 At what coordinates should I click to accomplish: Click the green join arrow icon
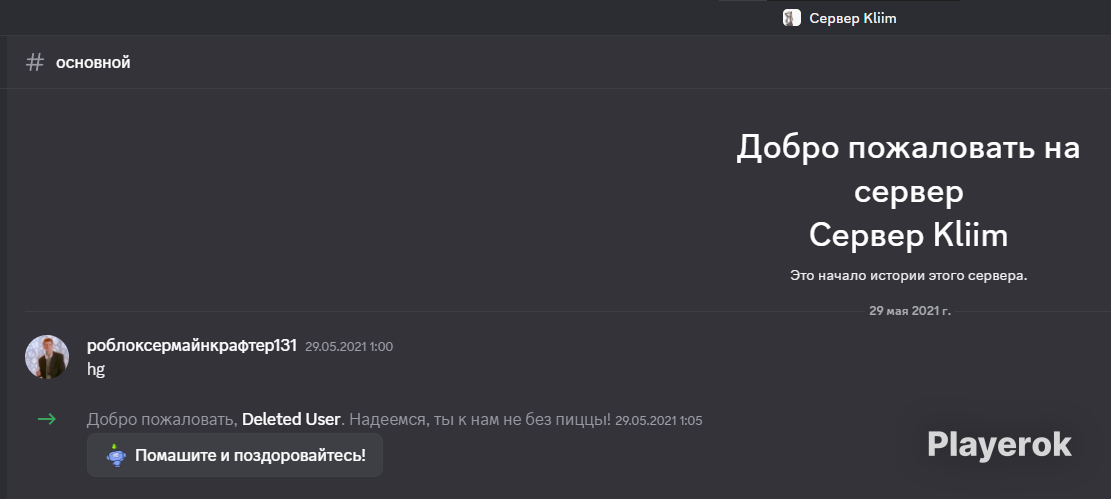(x=47, y=419)
